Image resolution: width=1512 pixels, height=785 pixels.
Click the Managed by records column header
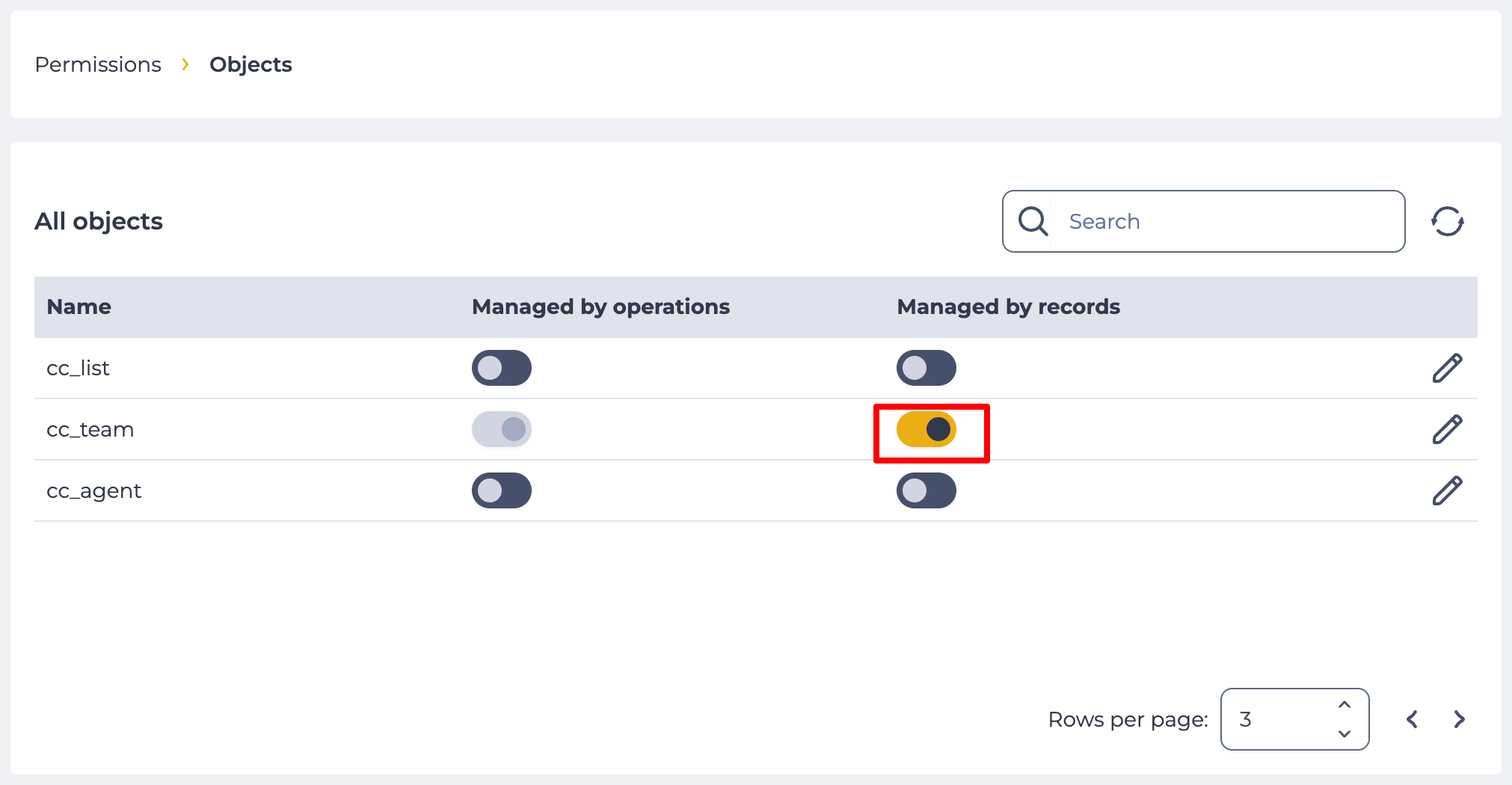1008,307
